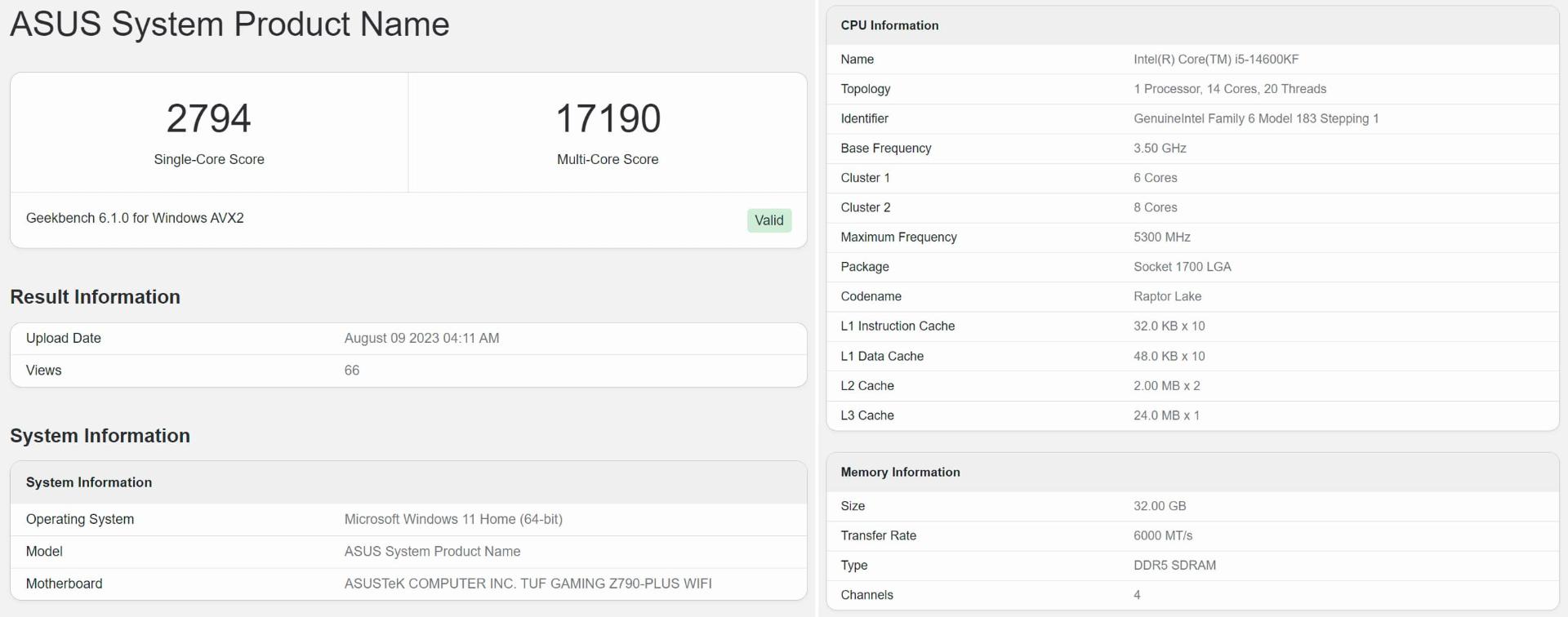Select CPU name 'Intel(R) Core(TM) i5-14600KF'

(x=1216, y=60)
